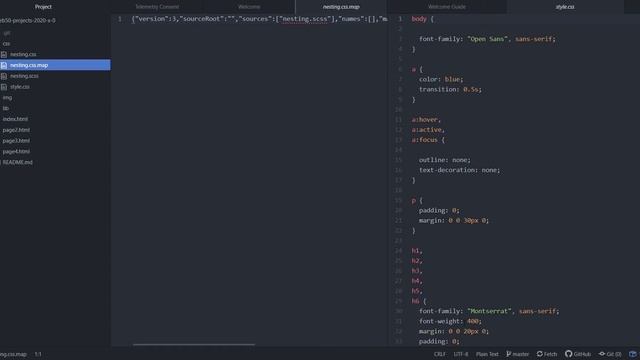640x360 pixels.
Task: Select the style.css editor tab
Action: [565, 7]
